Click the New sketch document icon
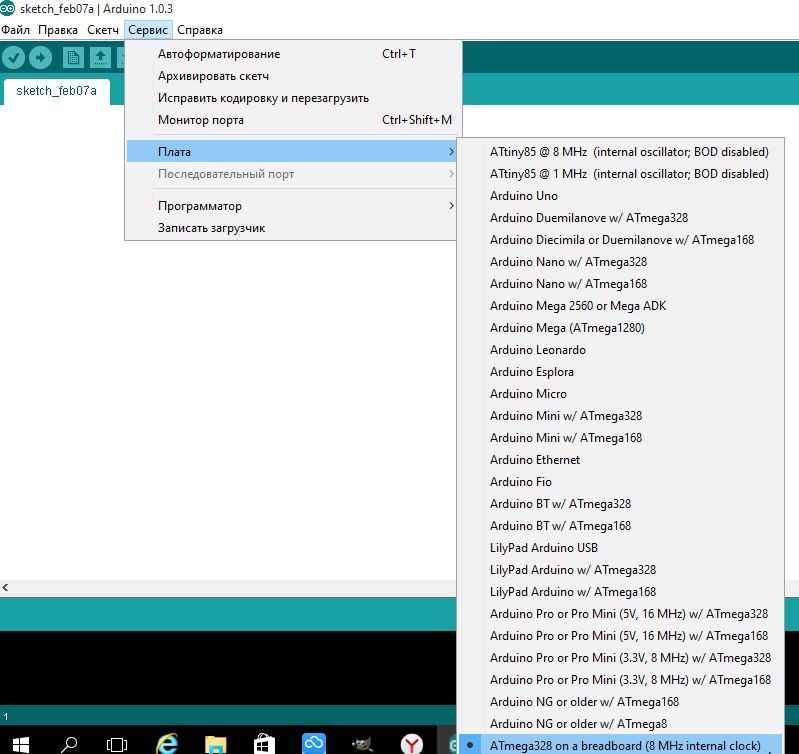 click(x=73, y=57)
